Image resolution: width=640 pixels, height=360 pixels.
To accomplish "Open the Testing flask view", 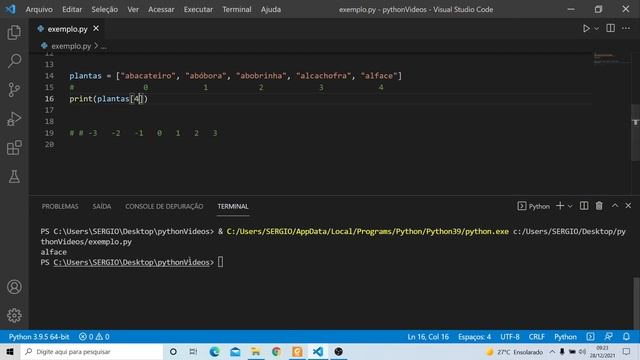I will coord(14,177).
